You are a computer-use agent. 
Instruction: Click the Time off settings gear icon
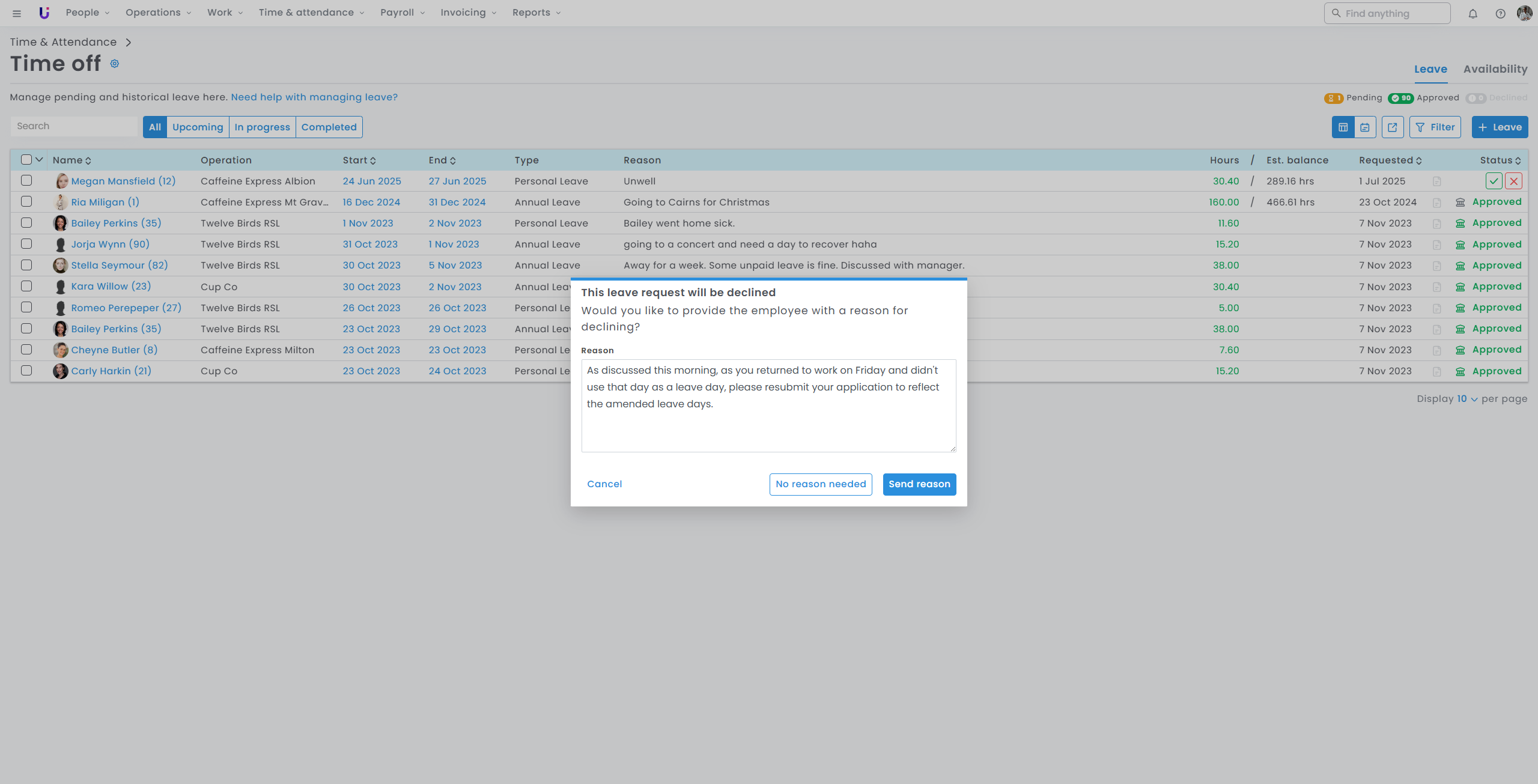tap(115, 64)
